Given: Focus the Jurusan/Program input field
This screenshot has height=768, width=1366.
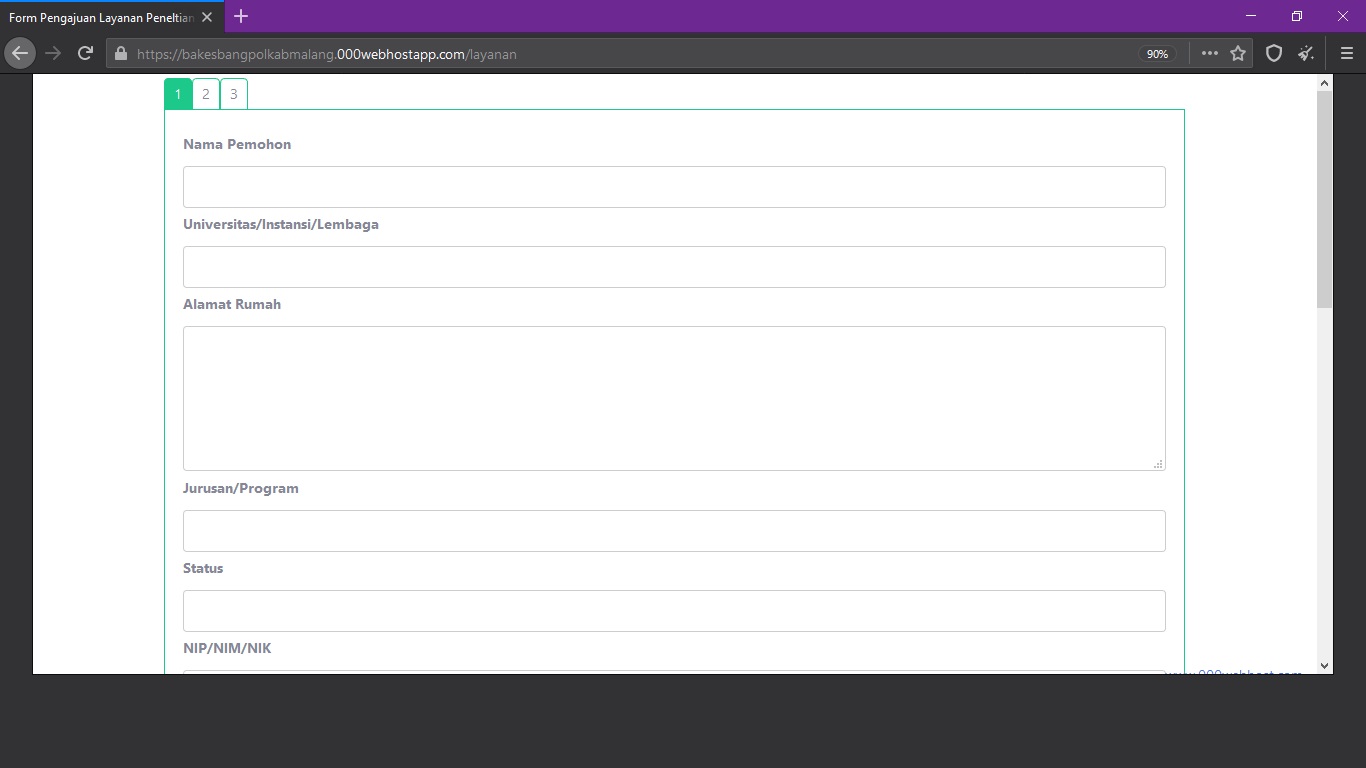Looking at the screenshot, I should pyautogui.click(x=674, y=531).
